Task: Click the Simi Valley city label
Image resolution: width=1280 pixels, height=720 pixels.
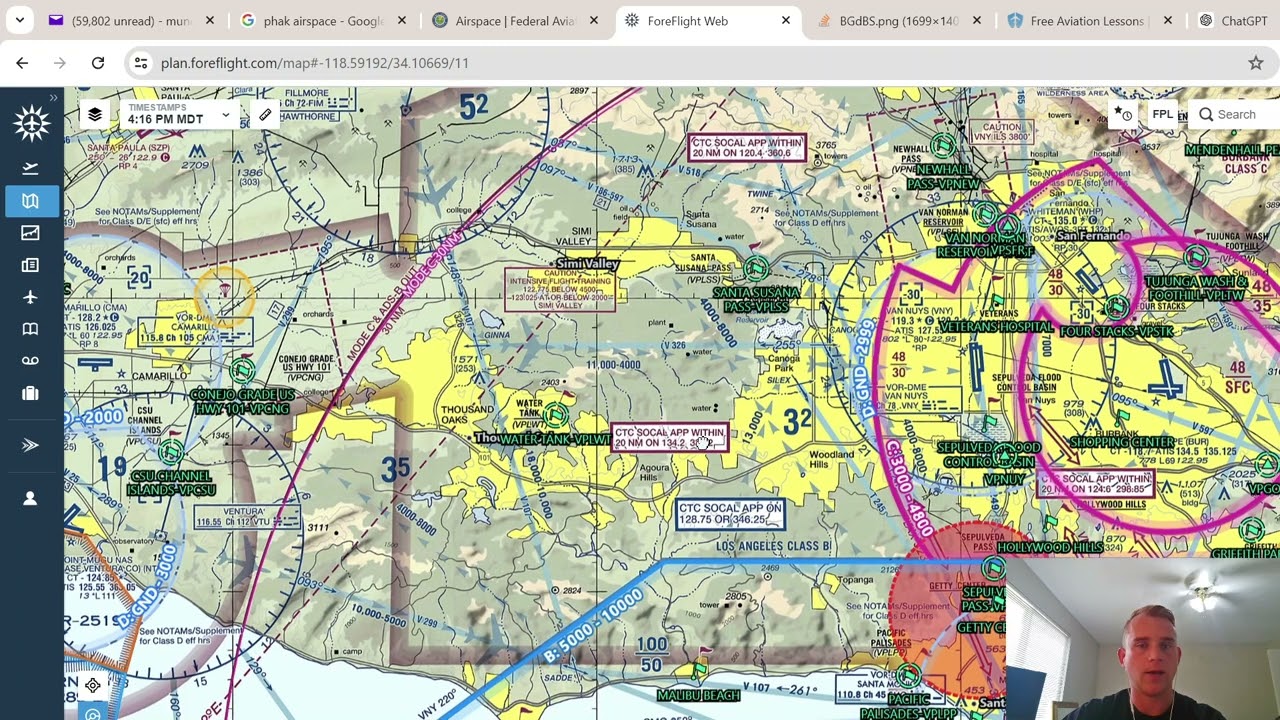Action: point(588,264)
